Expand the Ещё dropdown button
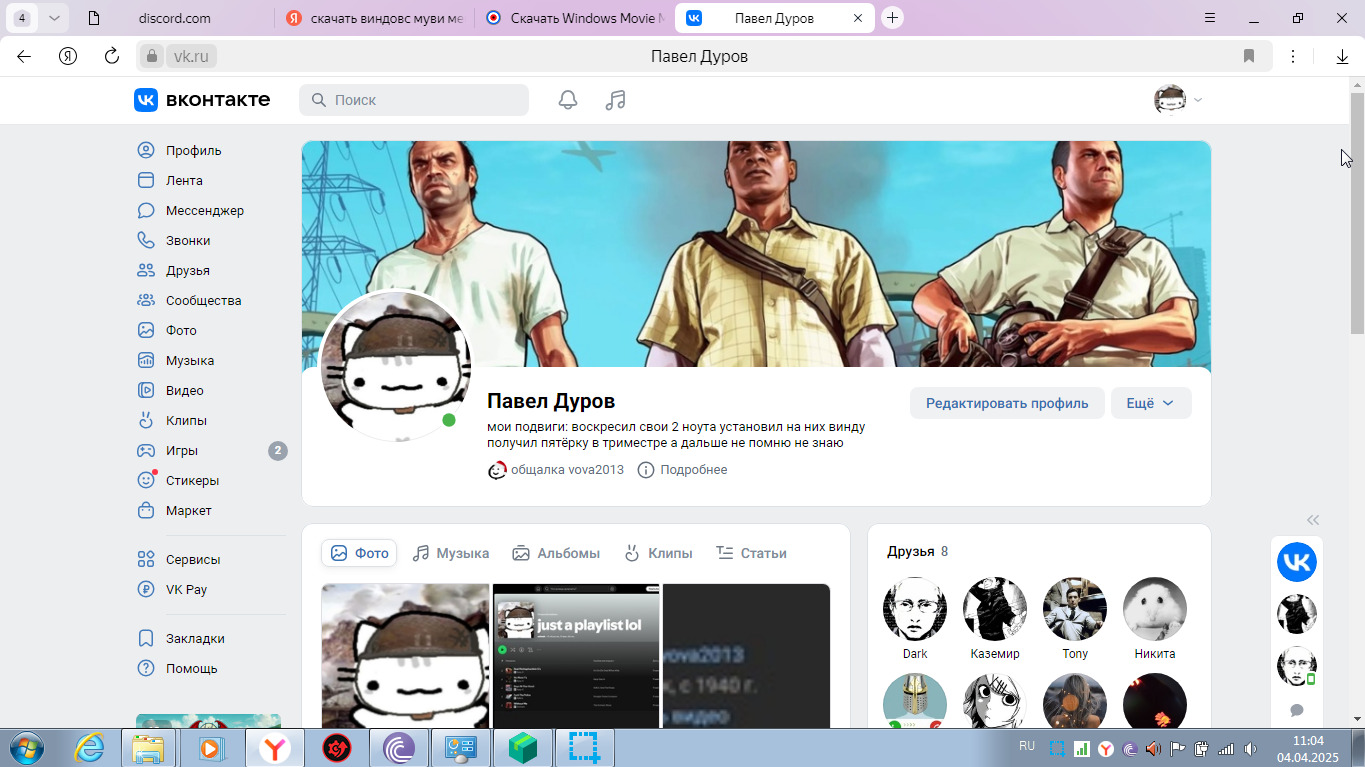1365x767 pixels. coord(1150,403)
